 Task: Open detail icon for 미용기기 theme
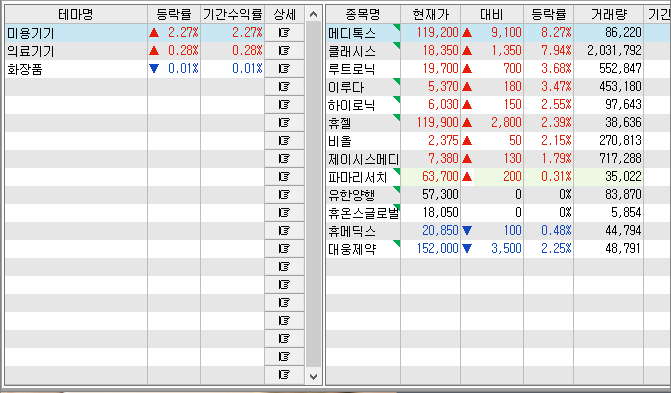pos(284,33)
